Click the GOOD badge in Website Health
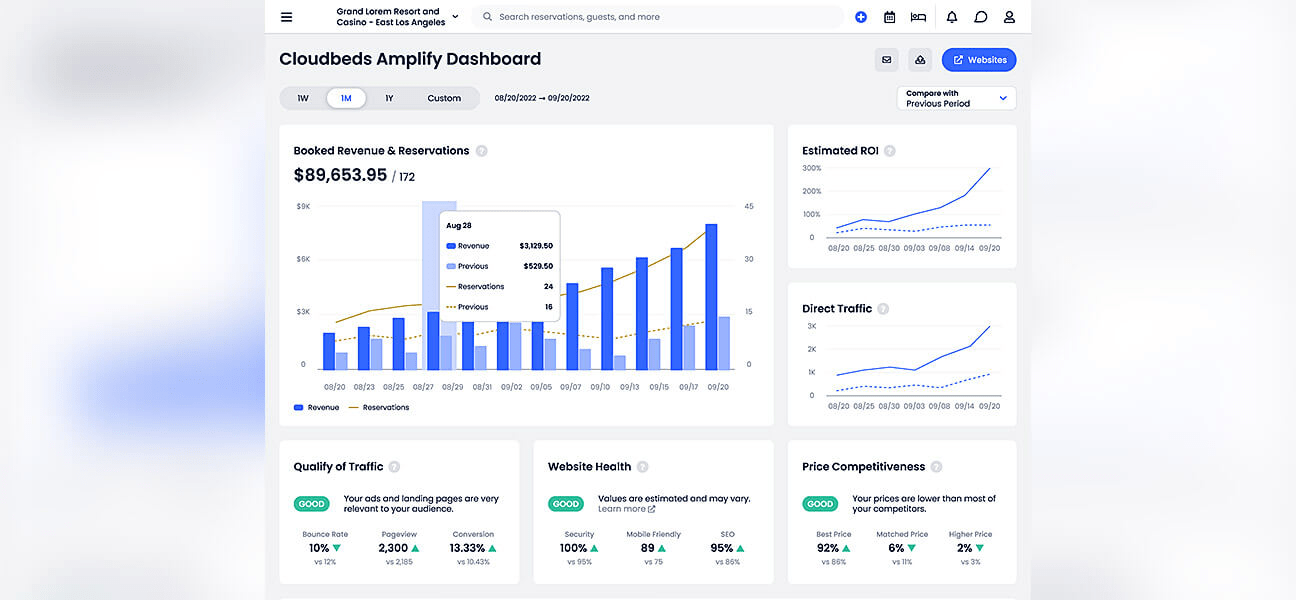The height and width of the screenshot is (600, 1296). [x=566, y=504]
